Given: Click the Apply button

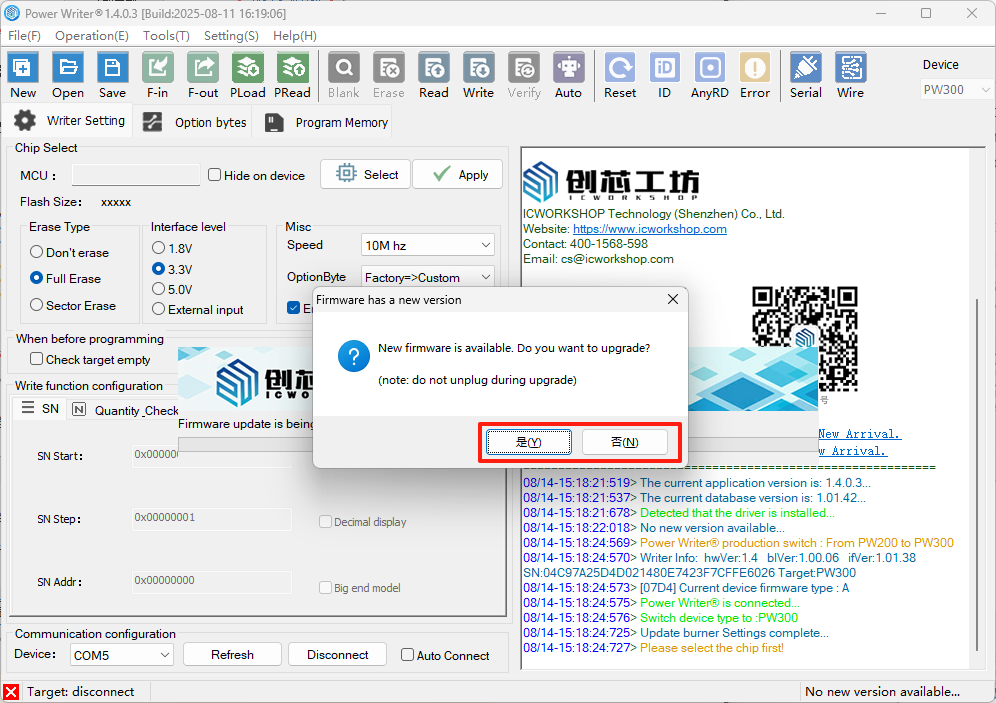Looking at the screenshot, I should click(458, 174).
